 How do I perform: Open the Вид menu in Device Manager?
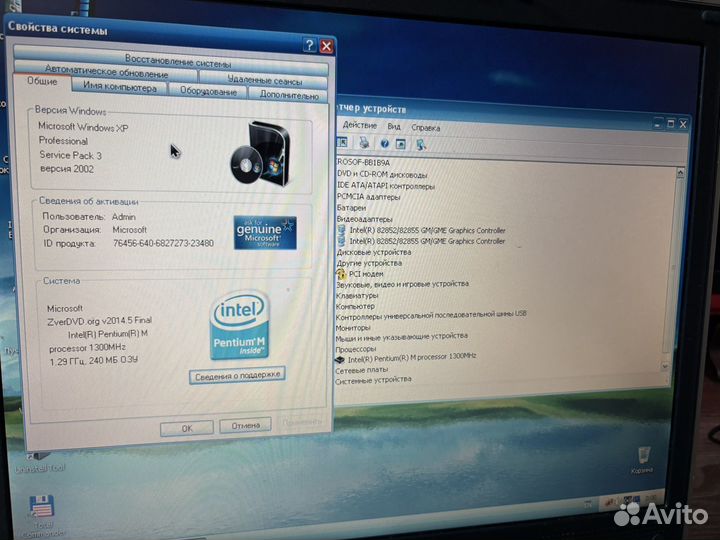coord(394,126)
